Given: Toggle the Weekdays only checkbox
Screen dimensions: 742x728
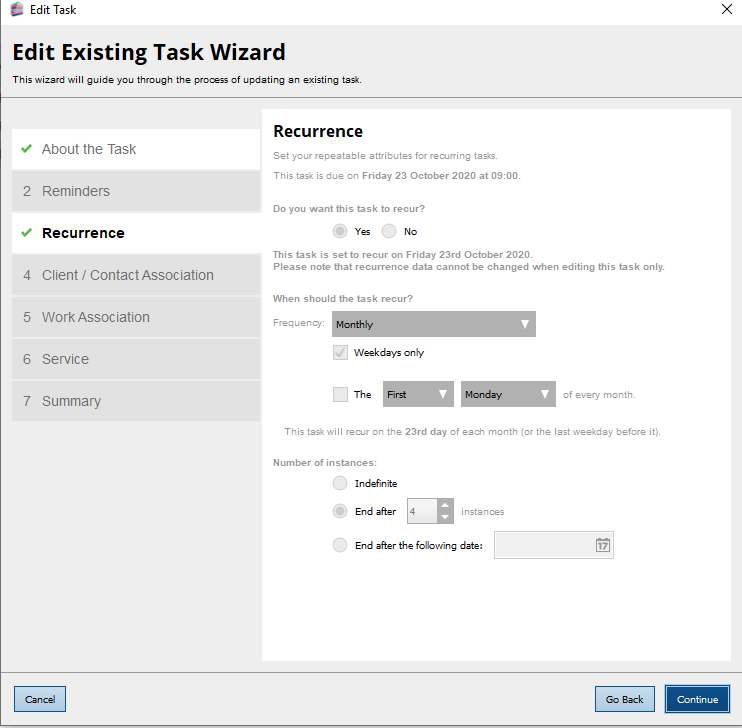Looking at the screenshot, I should [341, 352].
